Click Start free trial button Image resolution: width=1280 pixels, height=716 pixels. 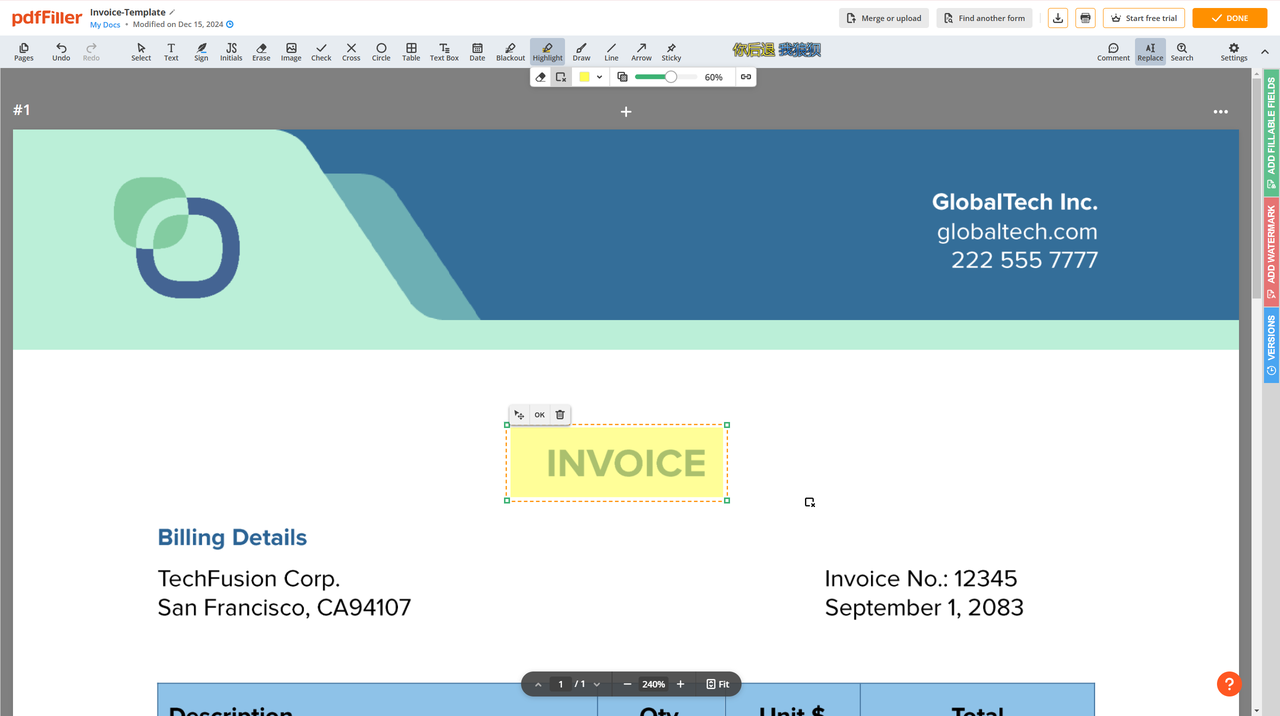(1144, 18)
